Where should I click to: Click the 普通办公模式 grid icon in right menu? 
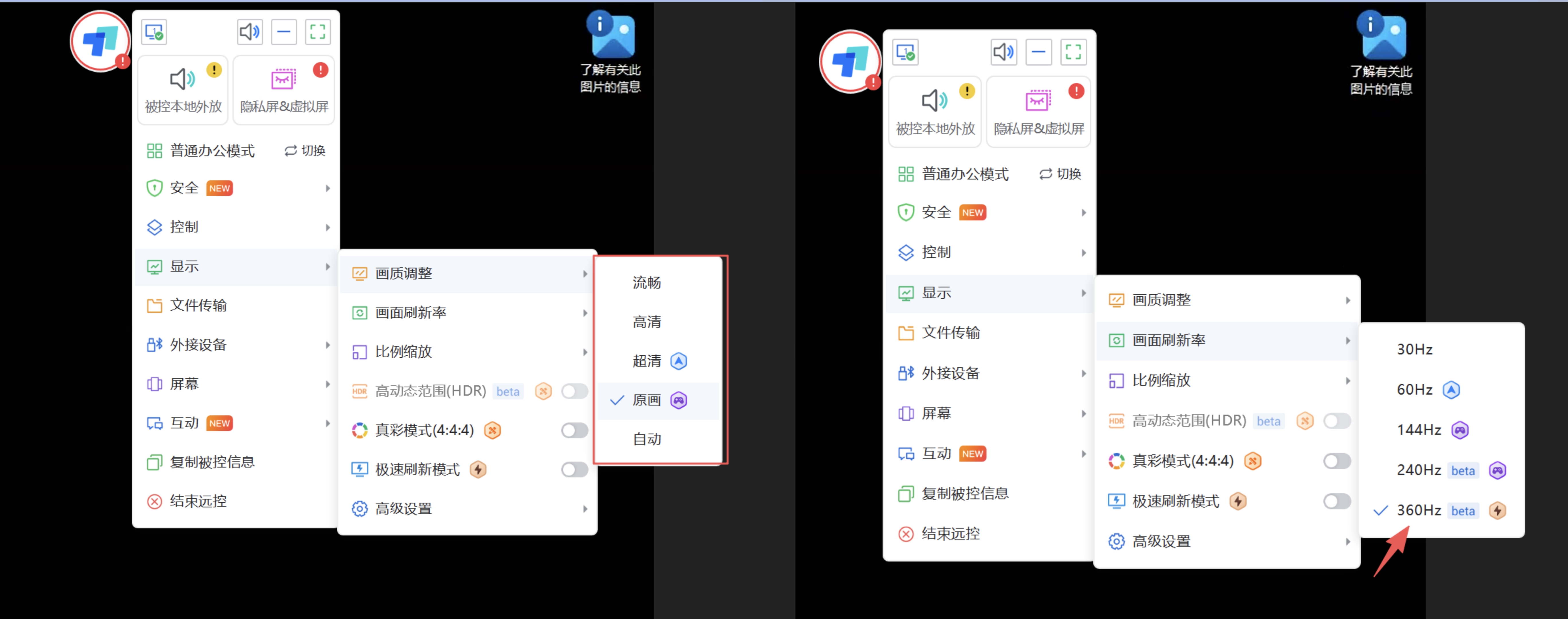click(906, 174)
